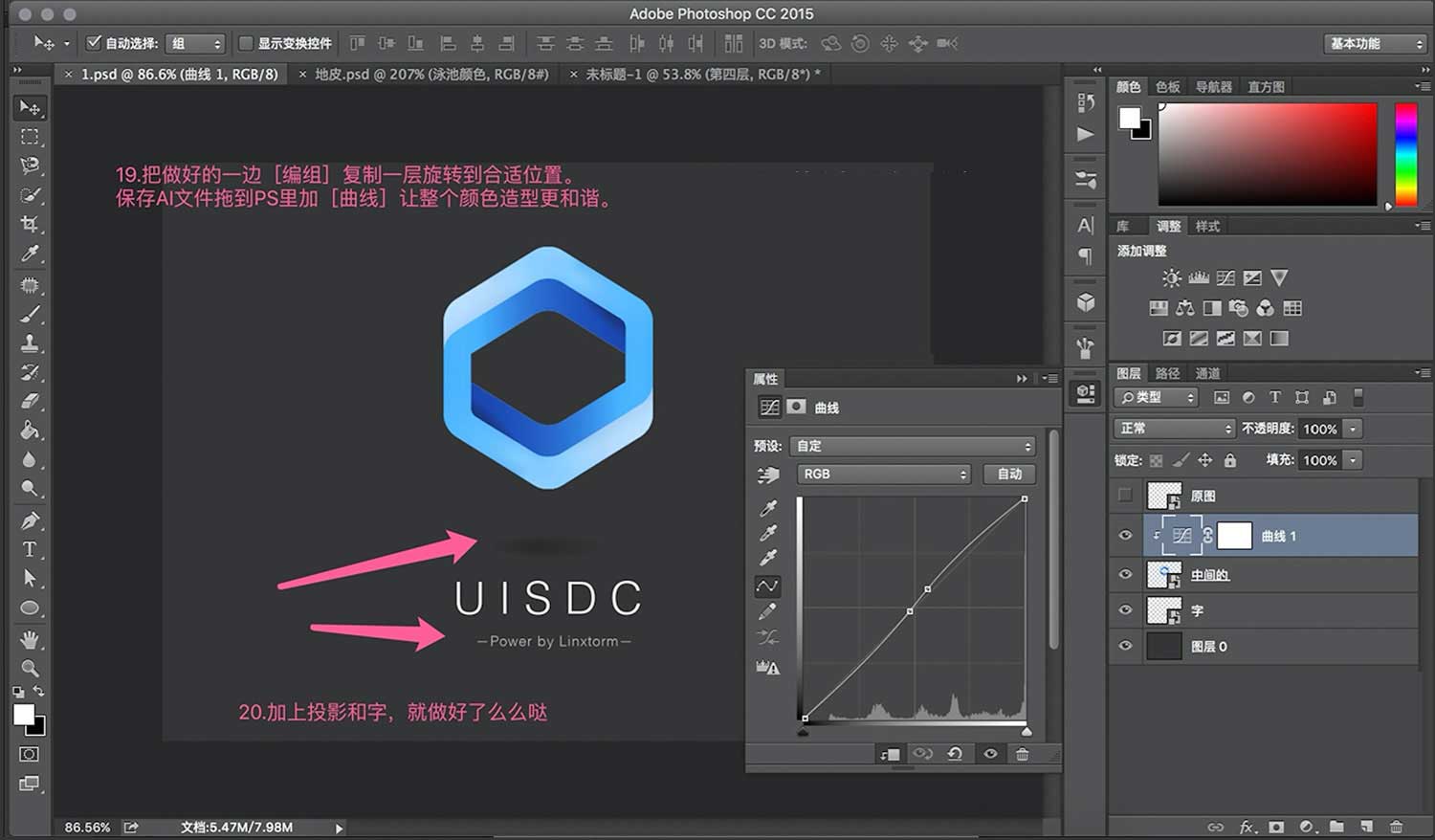1435x840 pixels.
Task: Switch to the 地皮.psd document tab
Action: point(431,74)
